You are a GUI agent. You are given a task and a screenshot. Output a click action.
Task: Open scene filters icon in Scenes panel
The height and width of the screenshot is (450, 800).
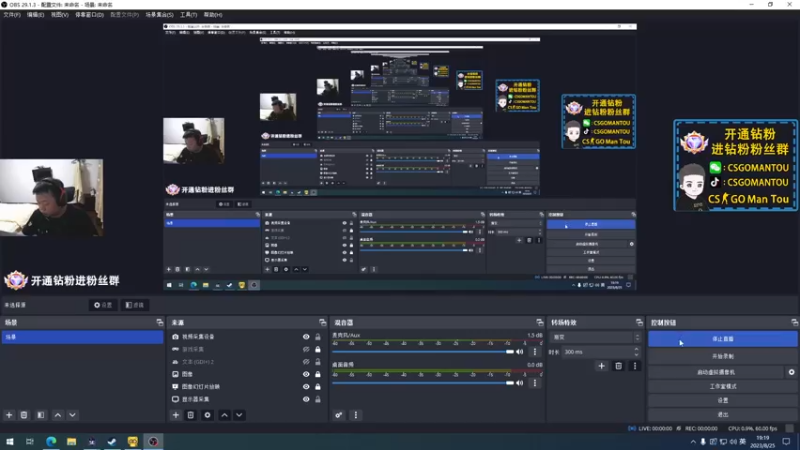[x=41, y=415]
